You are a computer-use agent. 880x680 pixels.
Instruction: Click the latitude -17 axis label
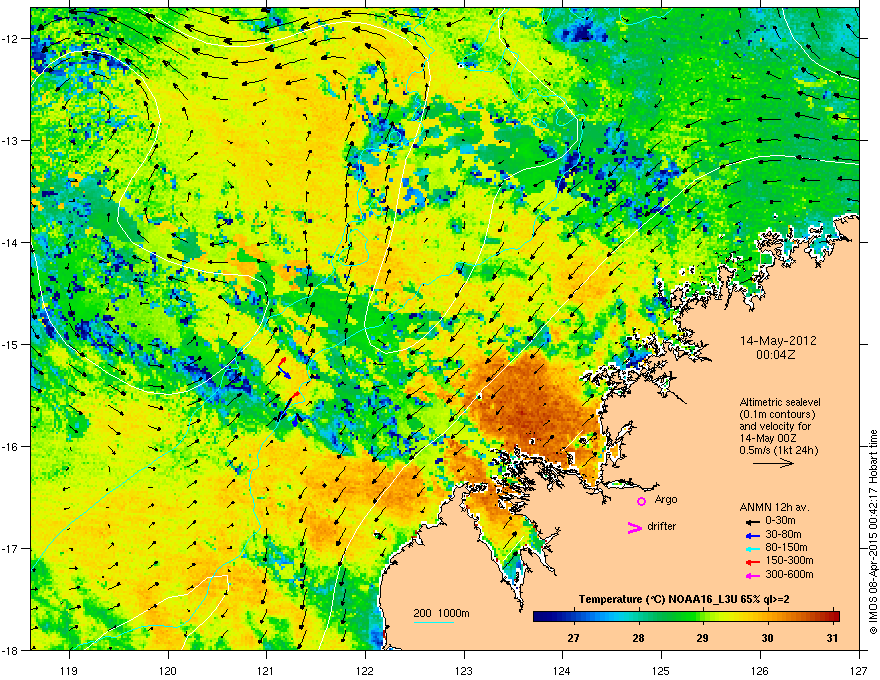coord(11,548)
